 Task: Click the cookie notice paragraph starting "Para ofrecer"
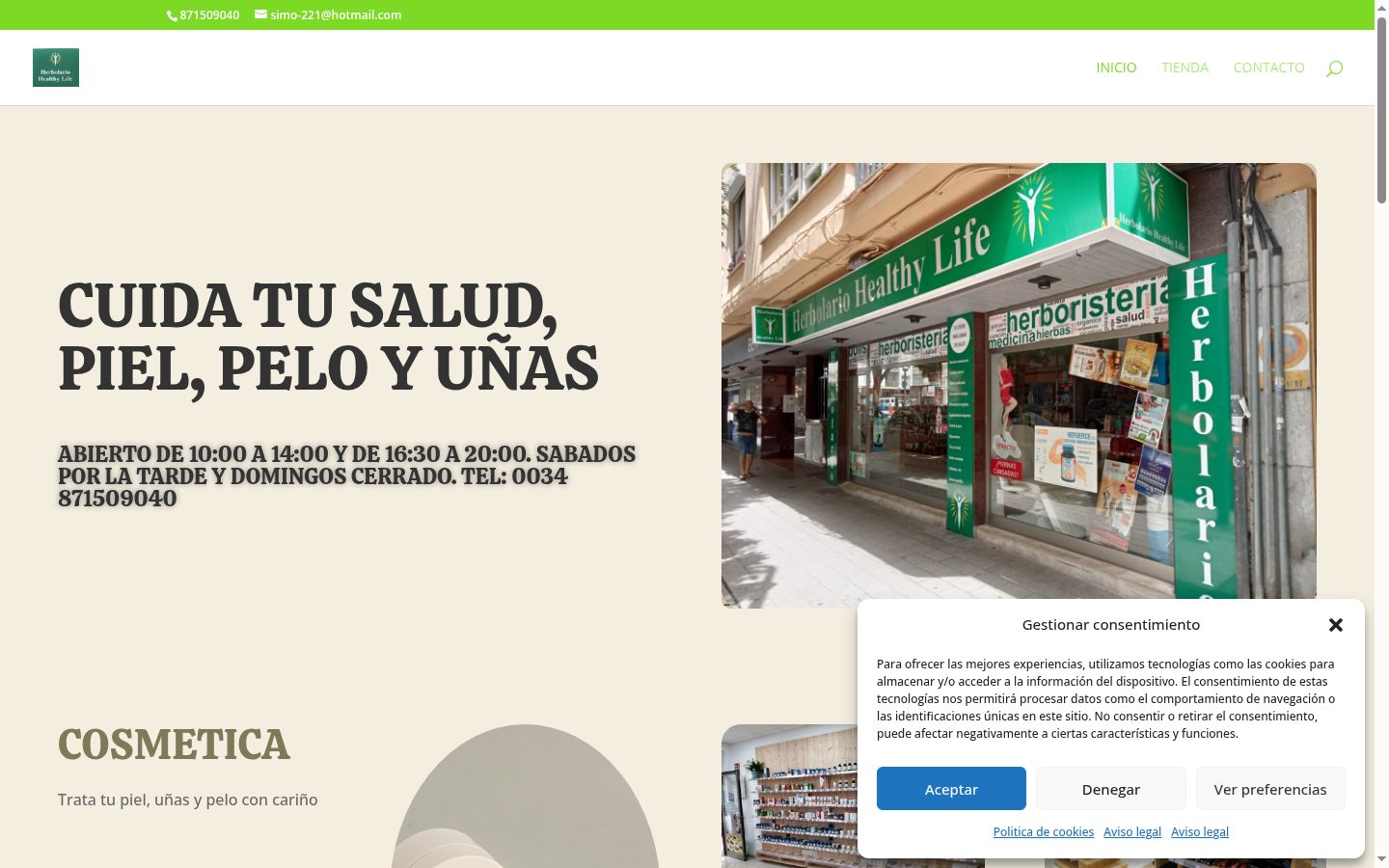[1106, 698]
